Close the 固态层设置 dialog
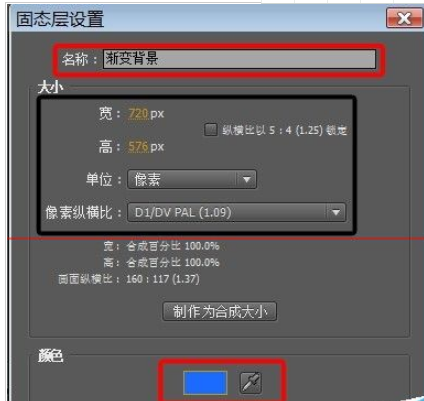The image size is (424, 401). tap(404, 18)
